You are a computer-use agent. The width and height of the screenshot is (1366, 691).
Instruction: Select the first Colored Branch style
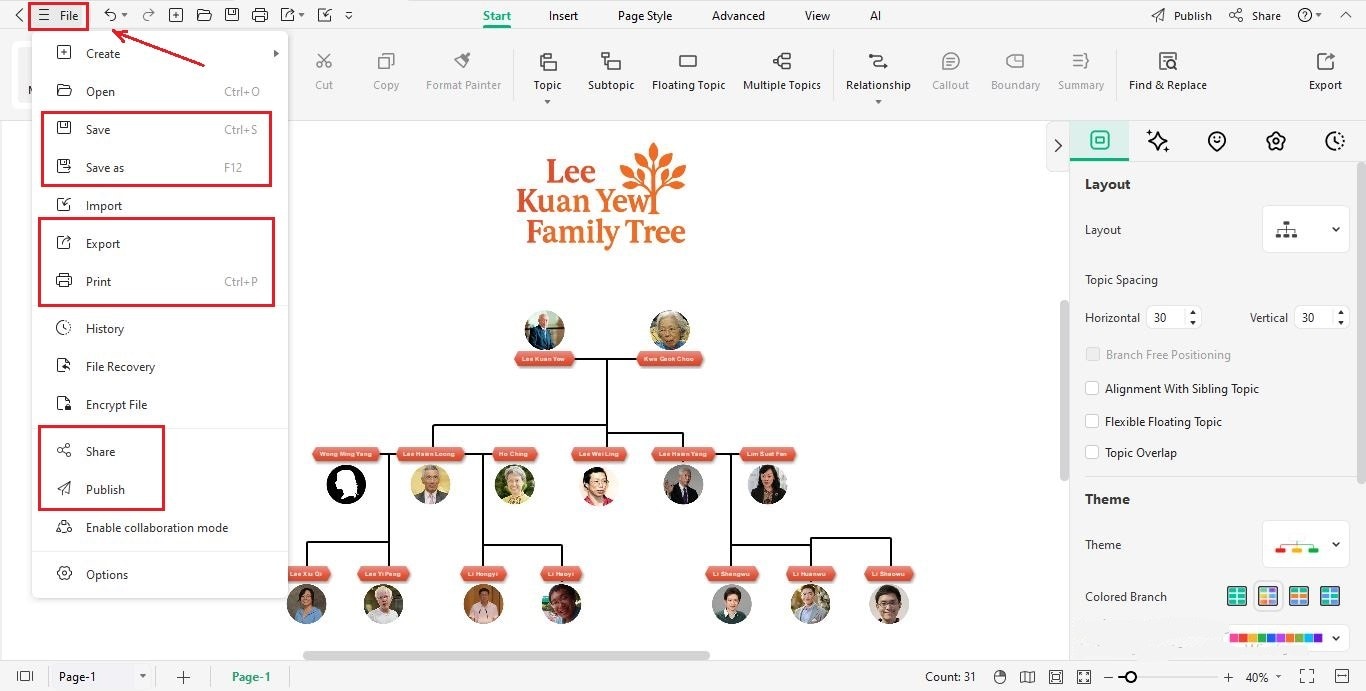pos(1237,597)
